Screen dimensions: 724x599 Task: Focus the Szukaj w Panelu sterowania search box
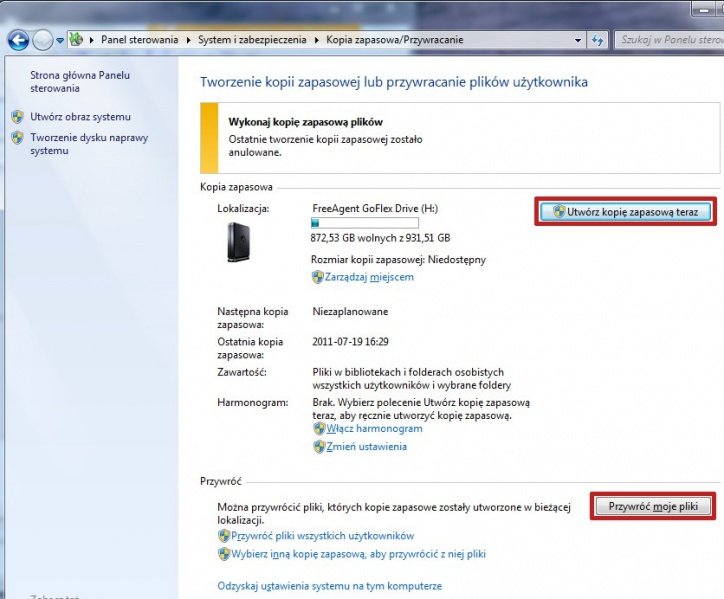tap(665, 40)
